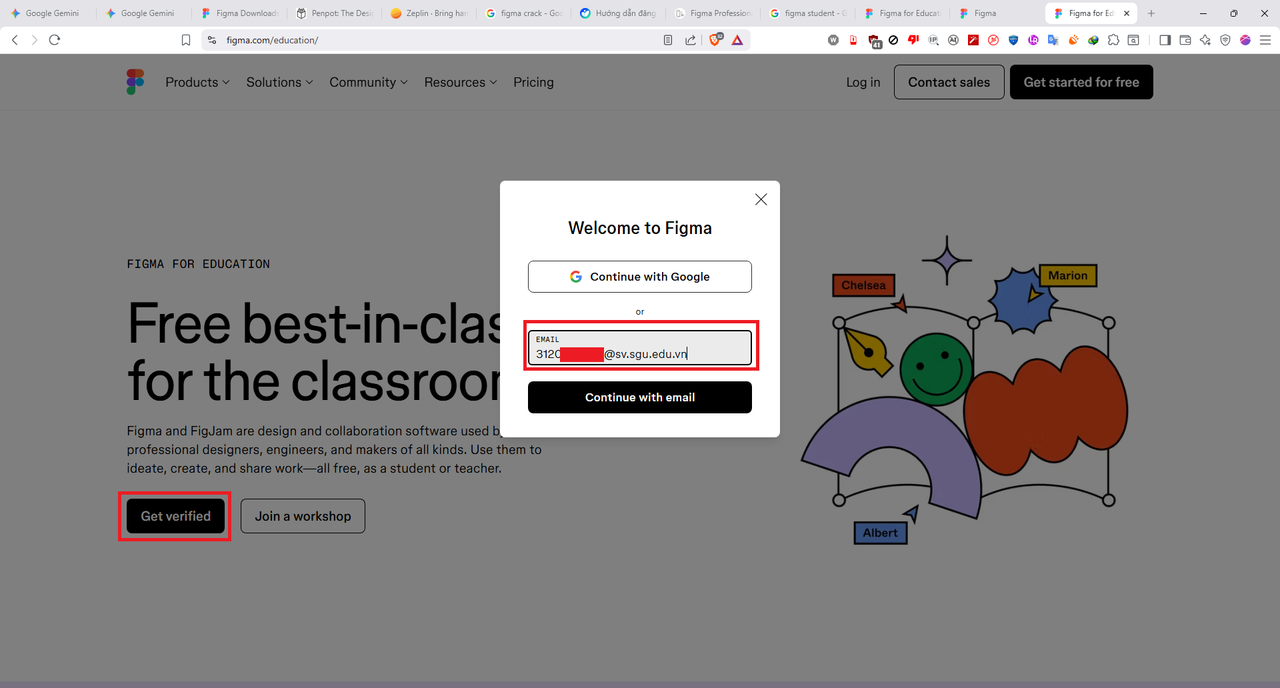Switch to figma student Google tab

tap(807, 13)
